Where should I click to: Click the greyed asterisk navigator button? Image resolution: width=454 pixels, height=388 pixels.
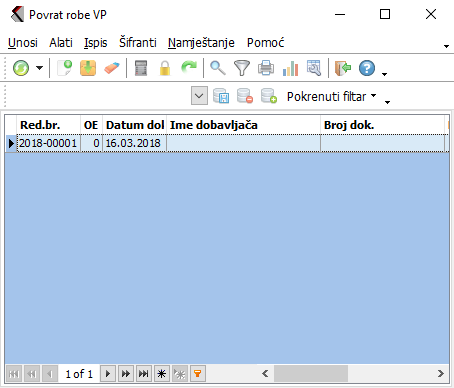pos(180,374)
